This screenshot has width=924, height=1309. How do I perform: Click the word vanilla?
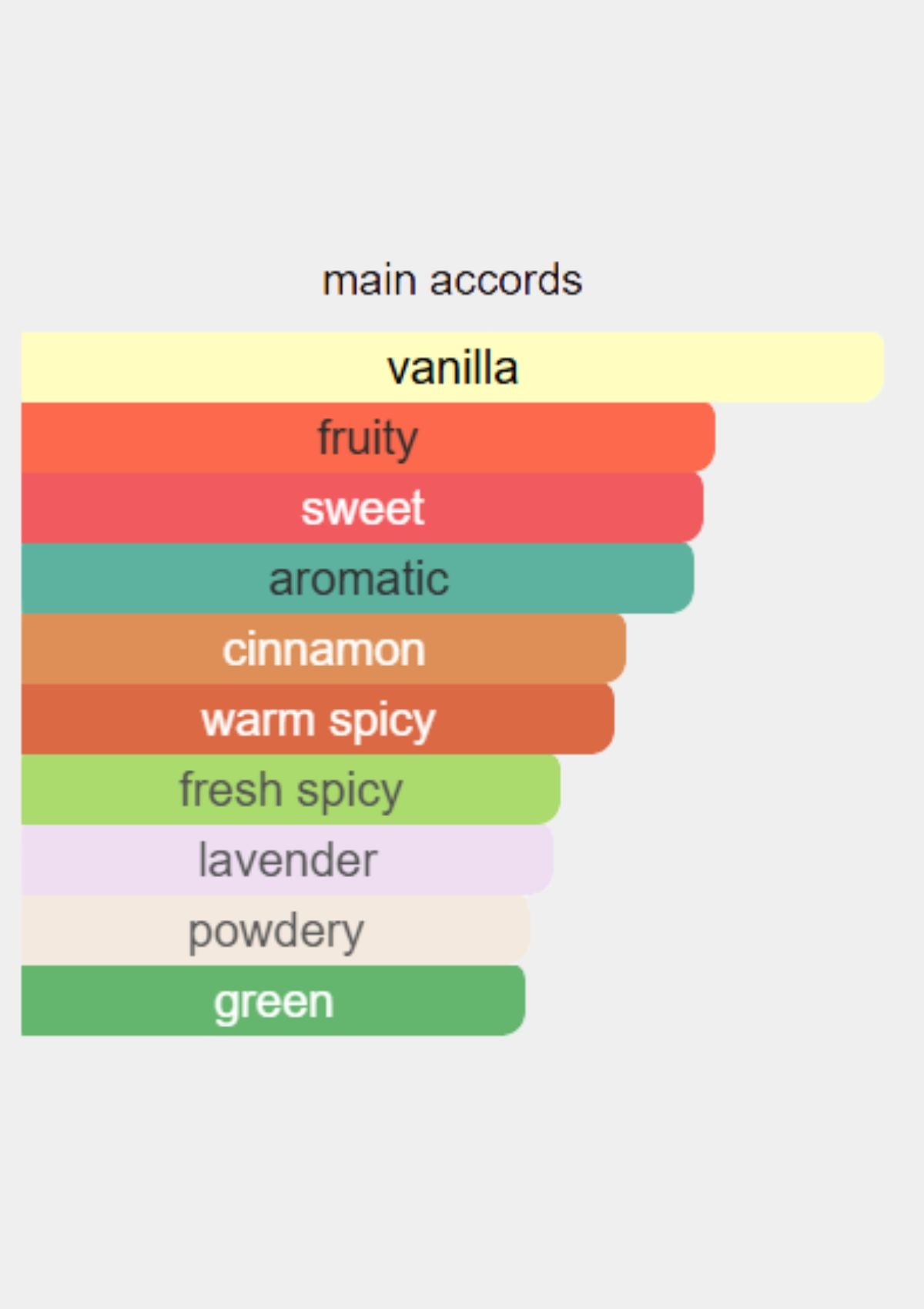[x=453, y=368]
